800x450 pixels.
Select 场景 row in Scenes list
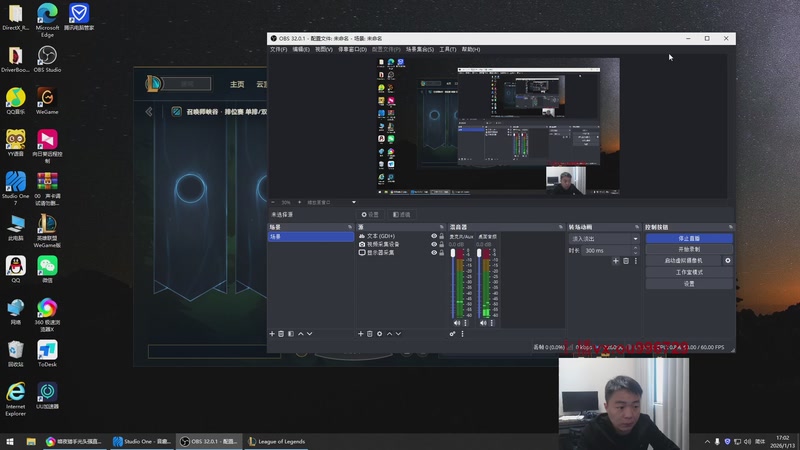[x=311, y=237]
